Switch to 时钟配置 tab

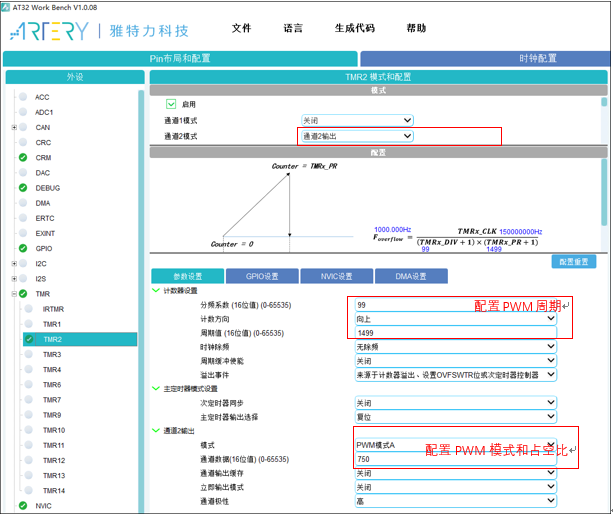[x=485, y=59]
